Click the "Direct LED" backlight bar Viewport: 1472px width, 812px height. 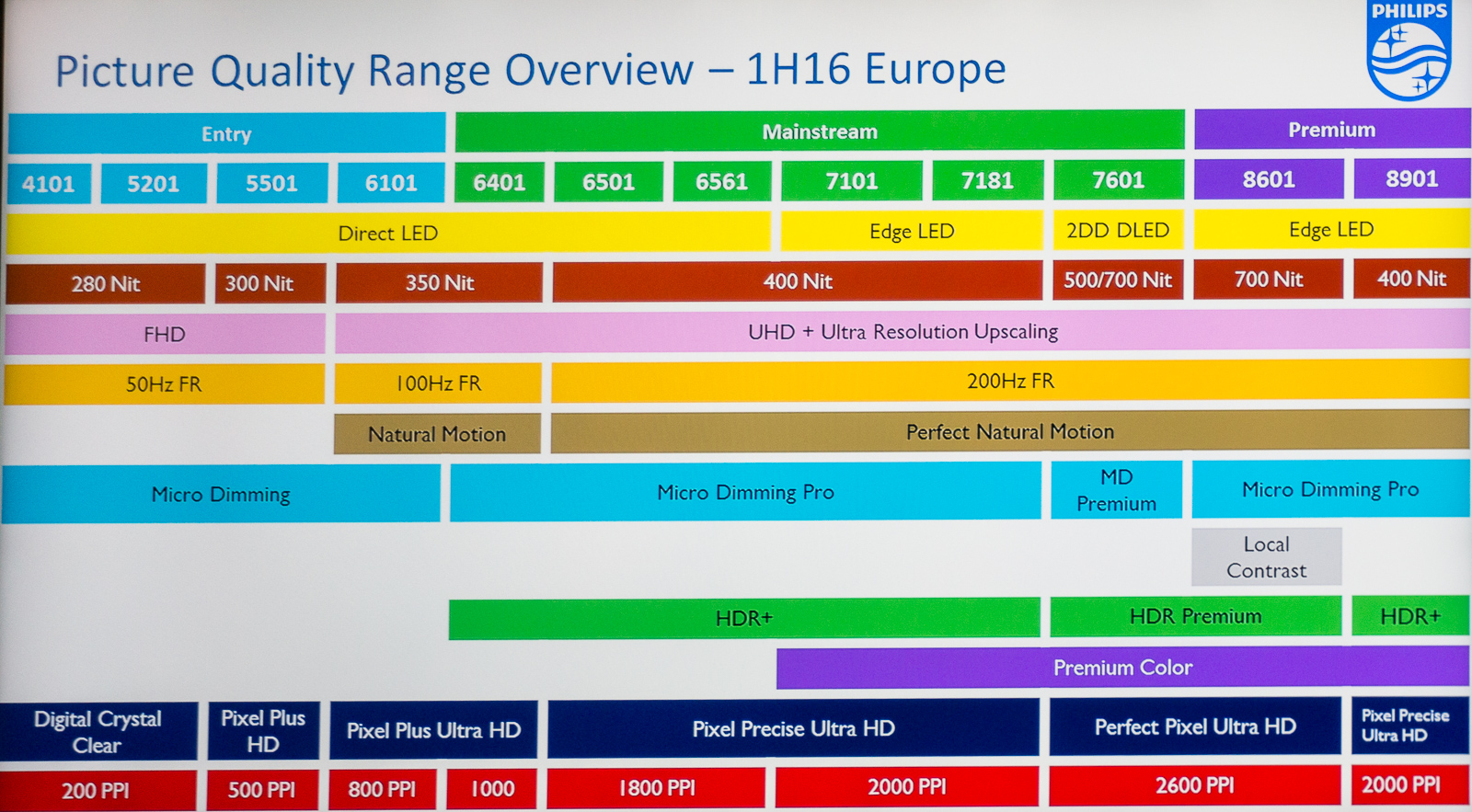click(388, 233)
